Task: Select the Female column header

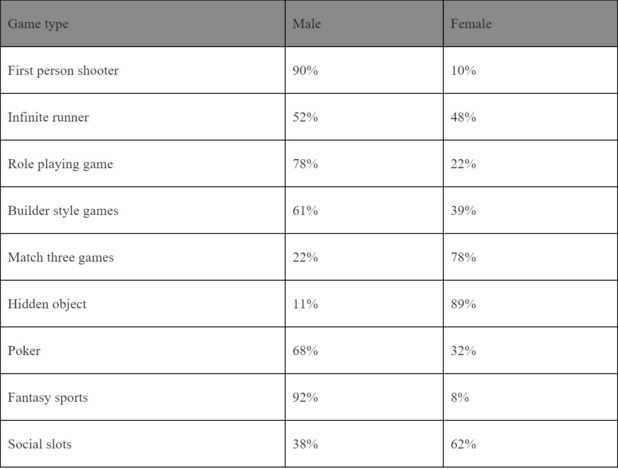Action: tap(471, 24)
